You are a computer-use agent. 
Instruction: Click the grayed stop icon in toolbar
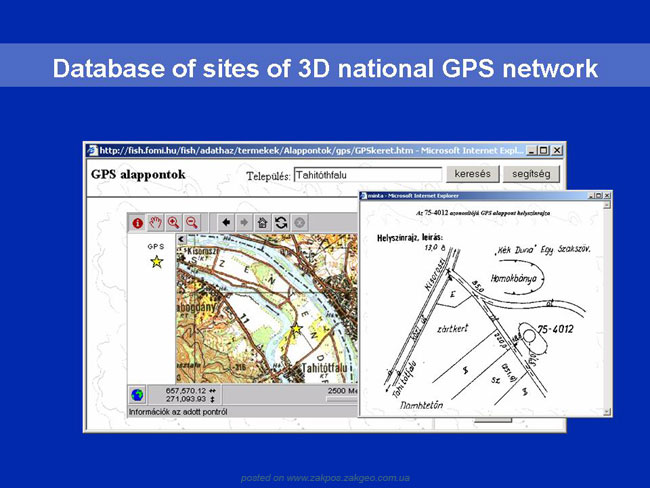tap(299, 223)
